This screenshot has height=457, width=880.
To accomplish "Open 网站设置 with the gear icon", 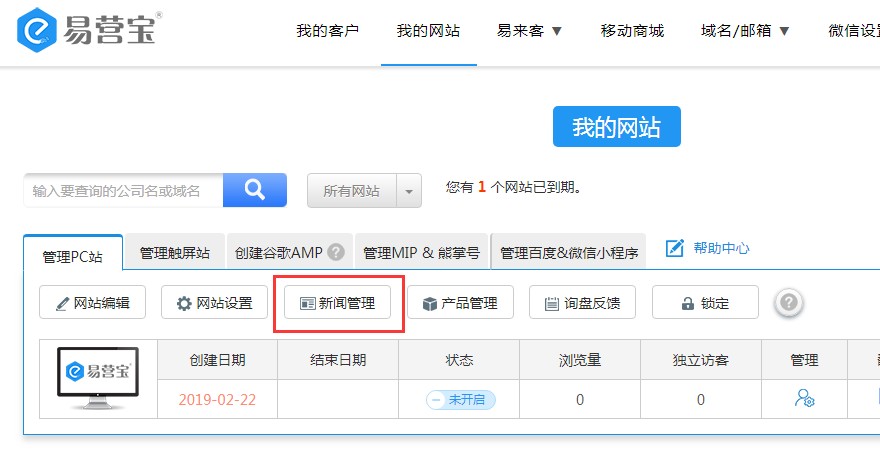I will pyautogui.click(x=214, y=303).
